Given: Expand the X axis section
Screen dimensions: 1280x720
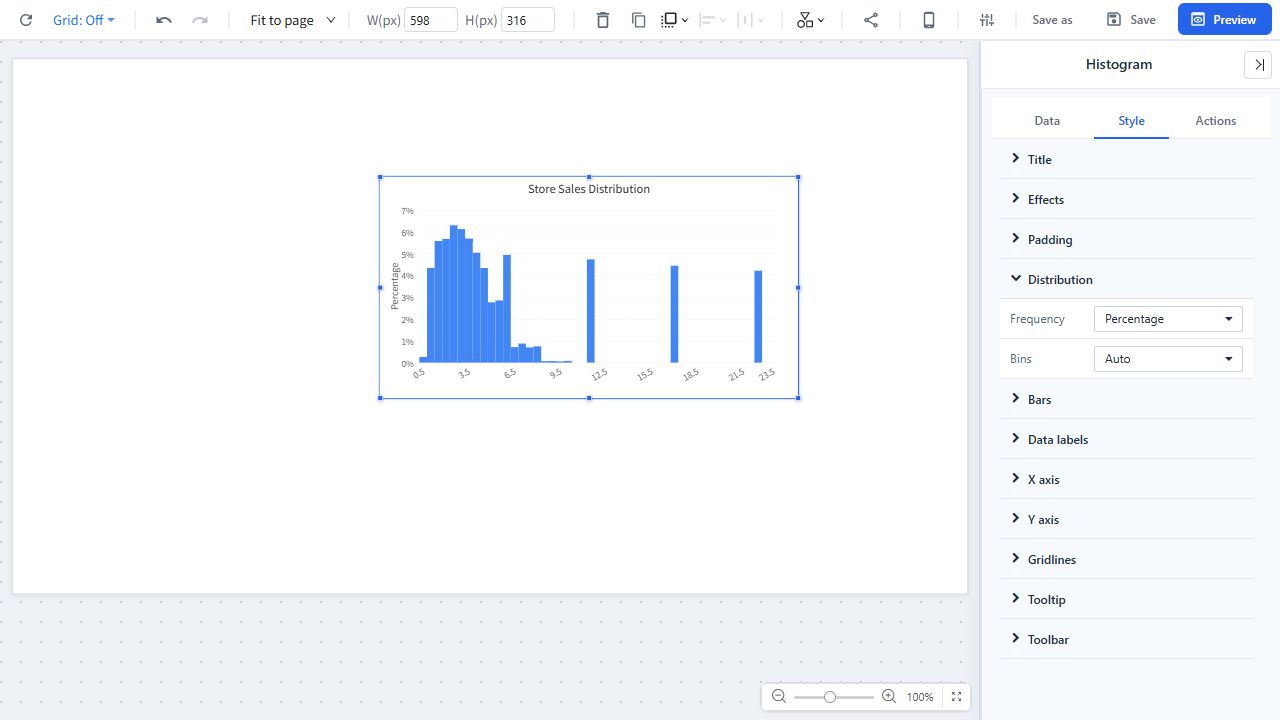Looking at the screenshot, I should pos(1127,479).
